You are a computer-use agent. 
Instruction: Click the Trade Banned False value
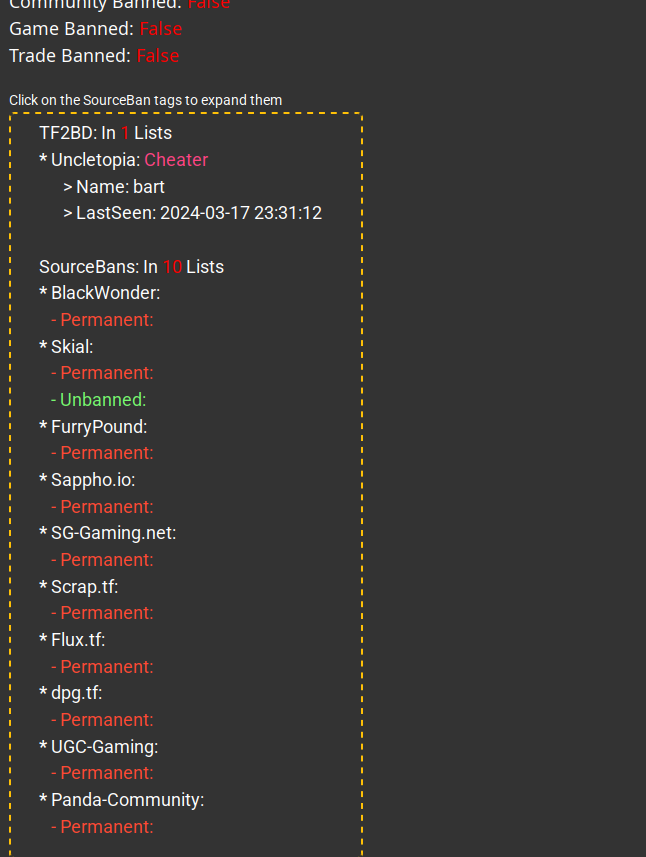(158, 56)
